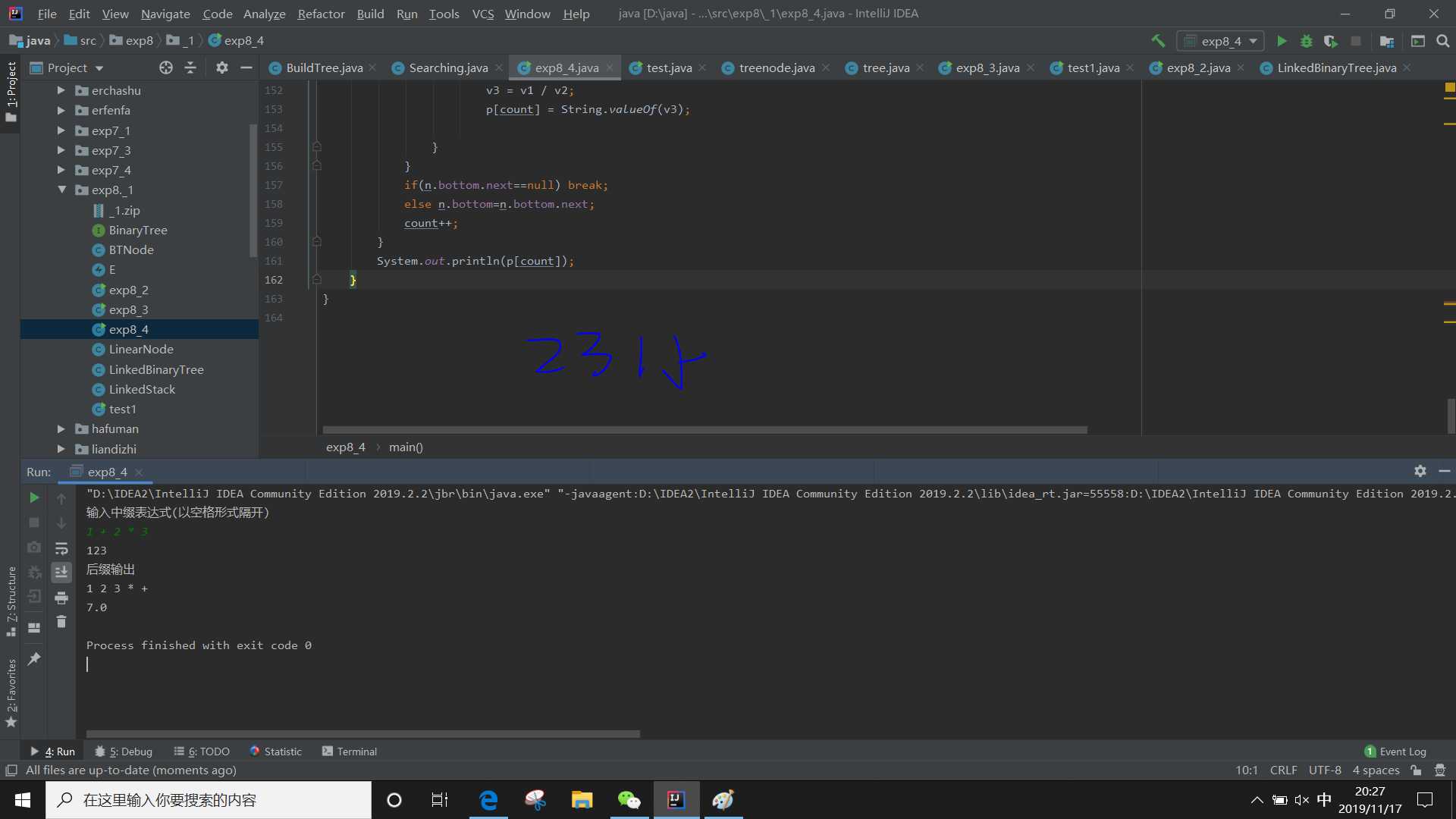Open Project Structure icon in top toolbar
Screen dimensions: 1456x819
coord(1387,41)
